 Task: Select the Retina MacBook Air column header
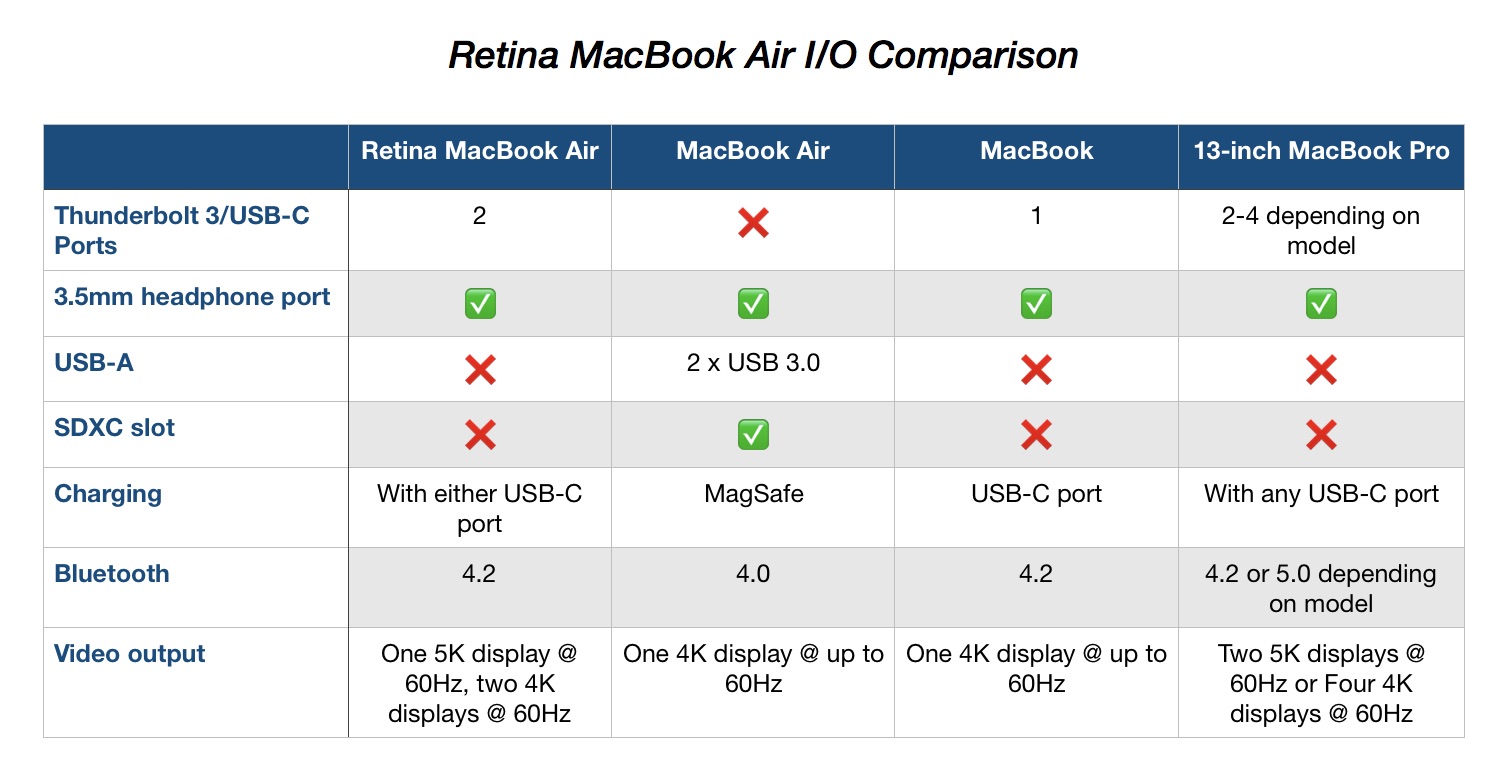click(x=480, y=152)
